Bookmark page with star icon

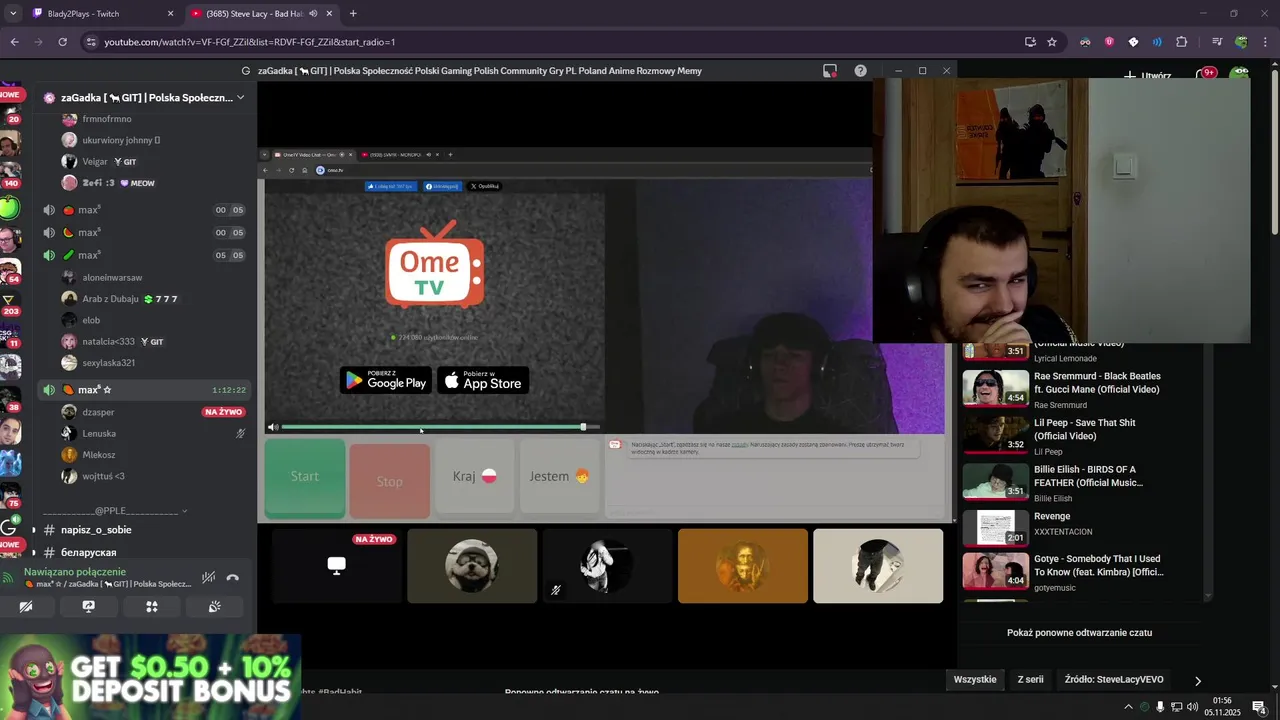pos(1052,42)
